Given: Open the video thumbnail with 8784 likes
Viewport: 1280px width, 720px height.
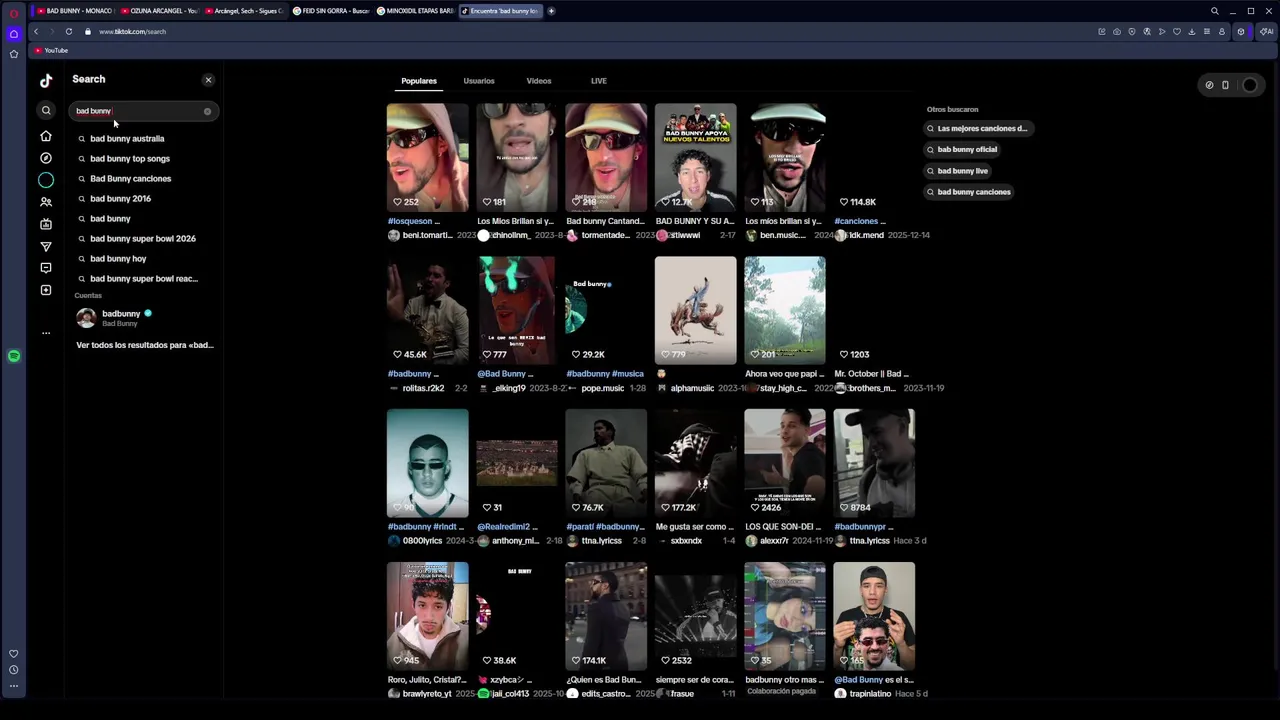Looking at the screenshot, I should pos(874,463).
